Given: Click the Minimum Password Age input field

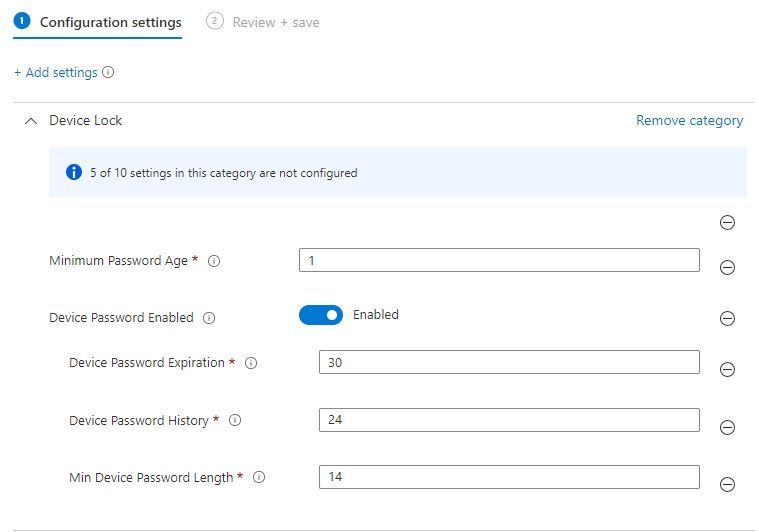Looking at the screenshot, I should pos(499,260).
